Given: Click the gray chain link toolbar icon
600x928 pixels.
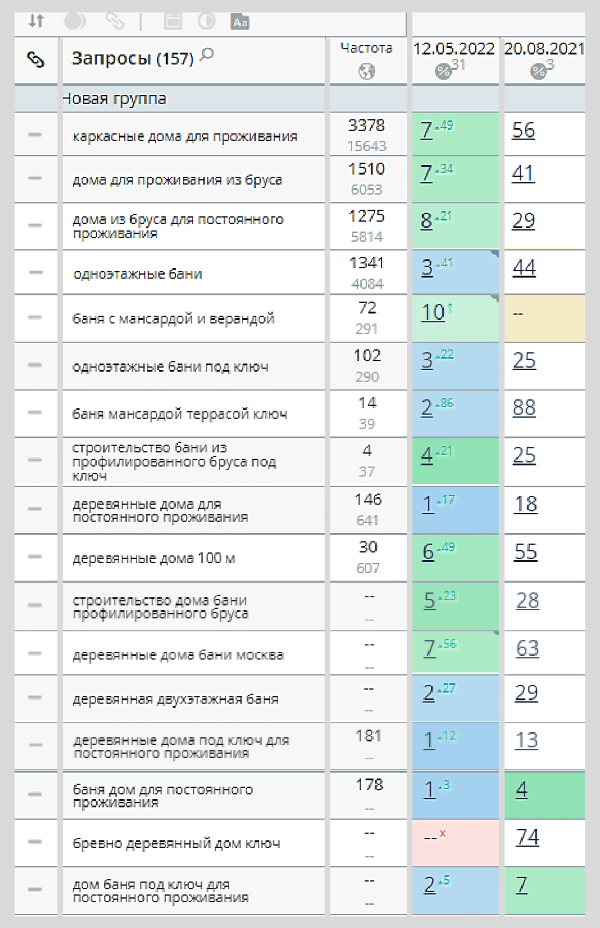Looking at the screenshot, I should pyautogui.click(x=114, y=21).
